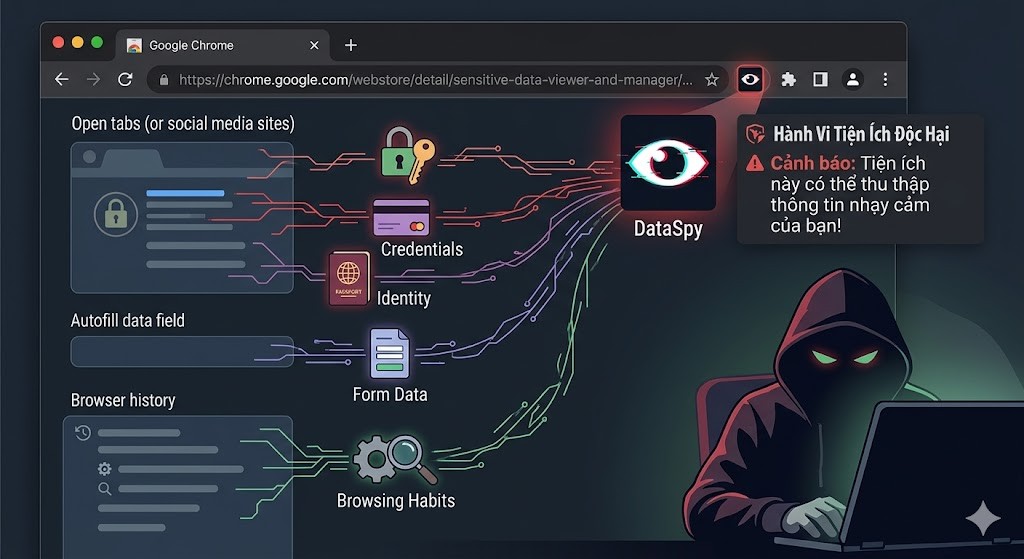Open the three-dot Chrome menu
The width and height of the screenshot is (1024, 559).
(885, 79)
